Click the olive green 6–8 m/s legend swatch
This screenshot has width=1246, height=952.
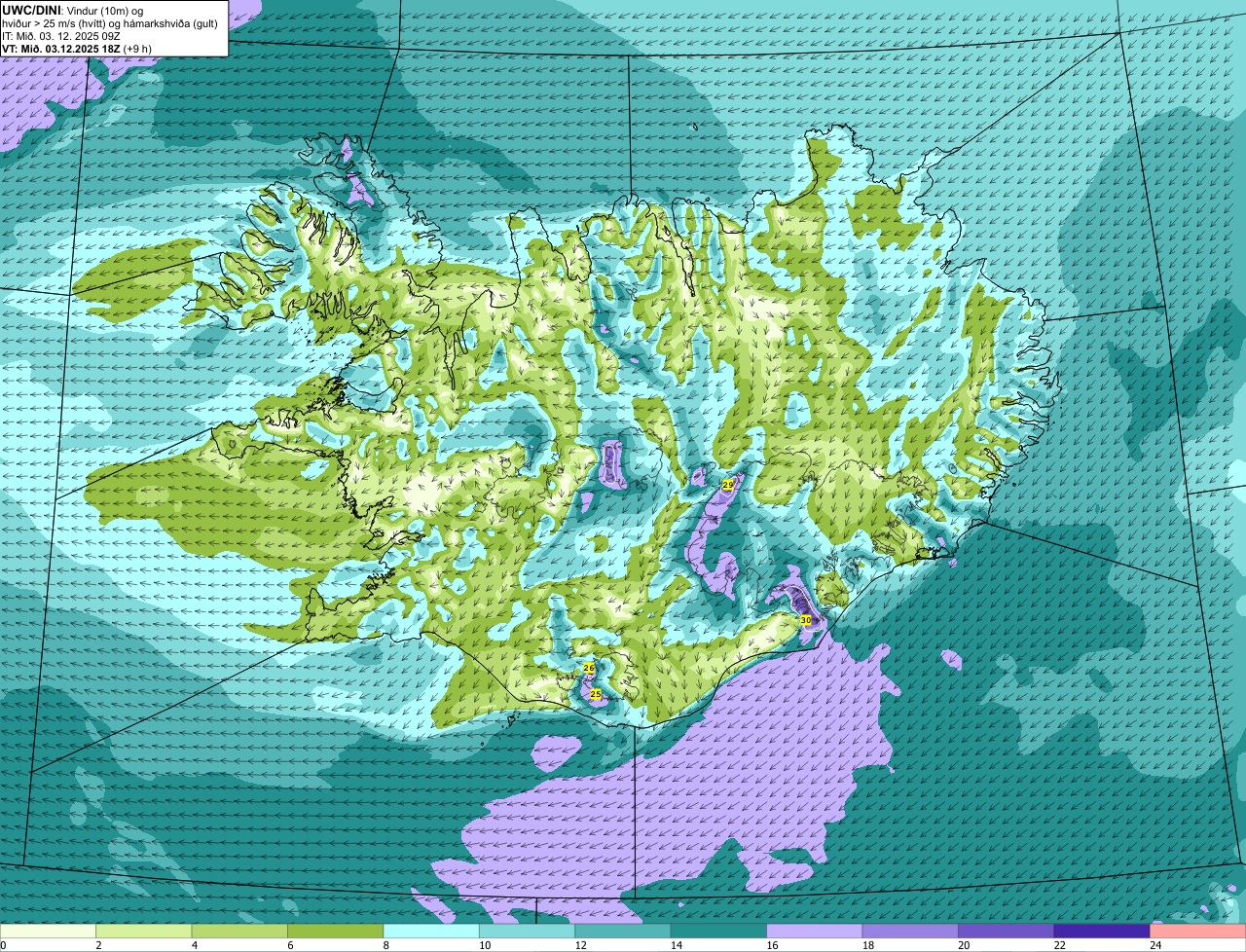coord(336,931)
